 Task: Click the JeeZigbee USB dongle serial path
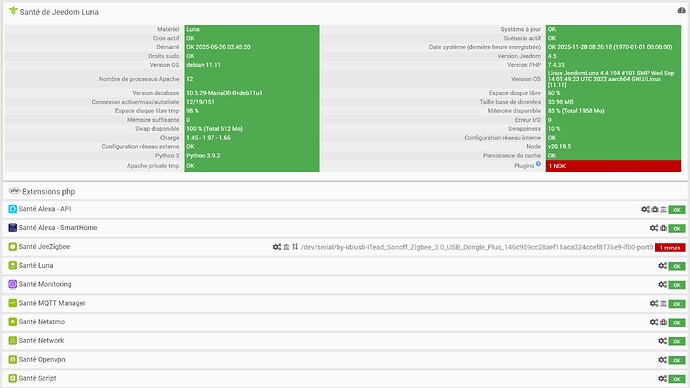click(x=477, y=247)
